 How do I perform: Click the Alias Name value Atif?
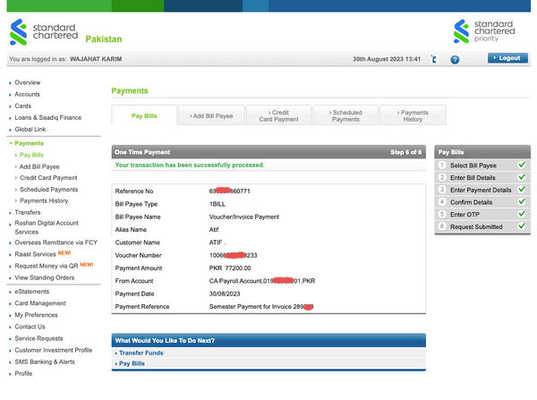tap(214, 230)
